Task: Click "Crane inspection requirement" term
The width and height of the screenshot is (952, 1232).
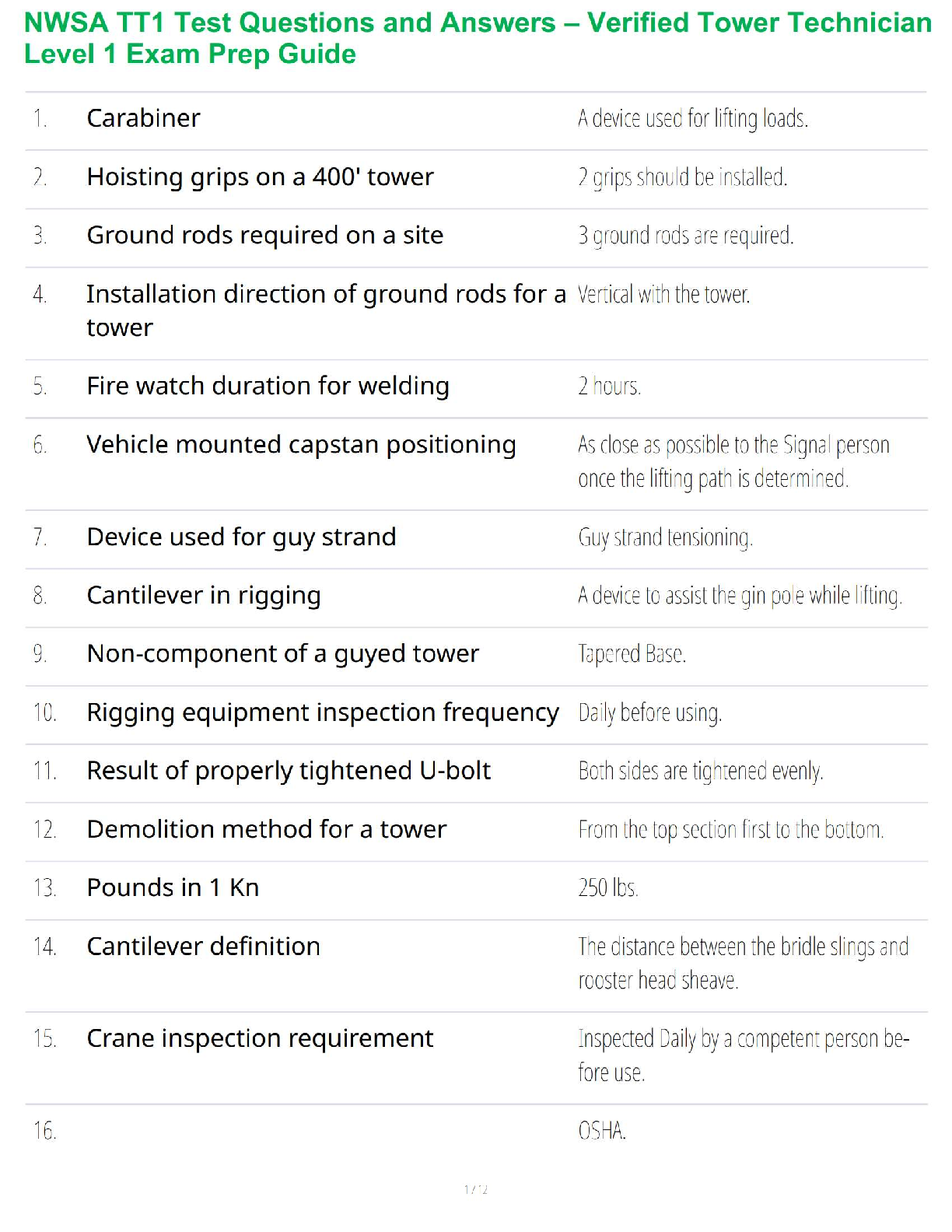Action: coord(260,1039)
